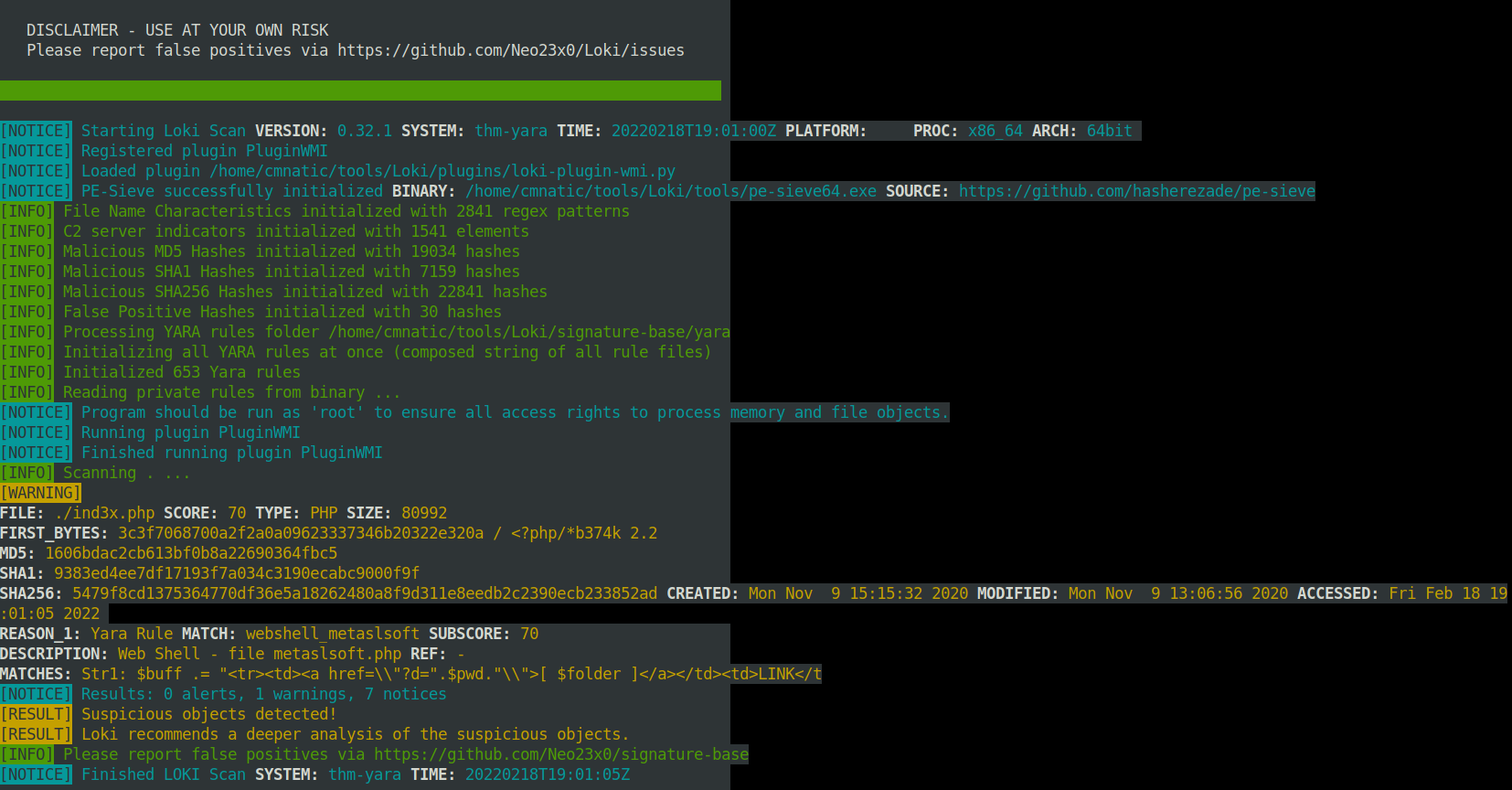Viewport: 1512px width, 790px height.
Task: Click the pe-sieve GitHub source URL
Action: [x=1136, y=191]
